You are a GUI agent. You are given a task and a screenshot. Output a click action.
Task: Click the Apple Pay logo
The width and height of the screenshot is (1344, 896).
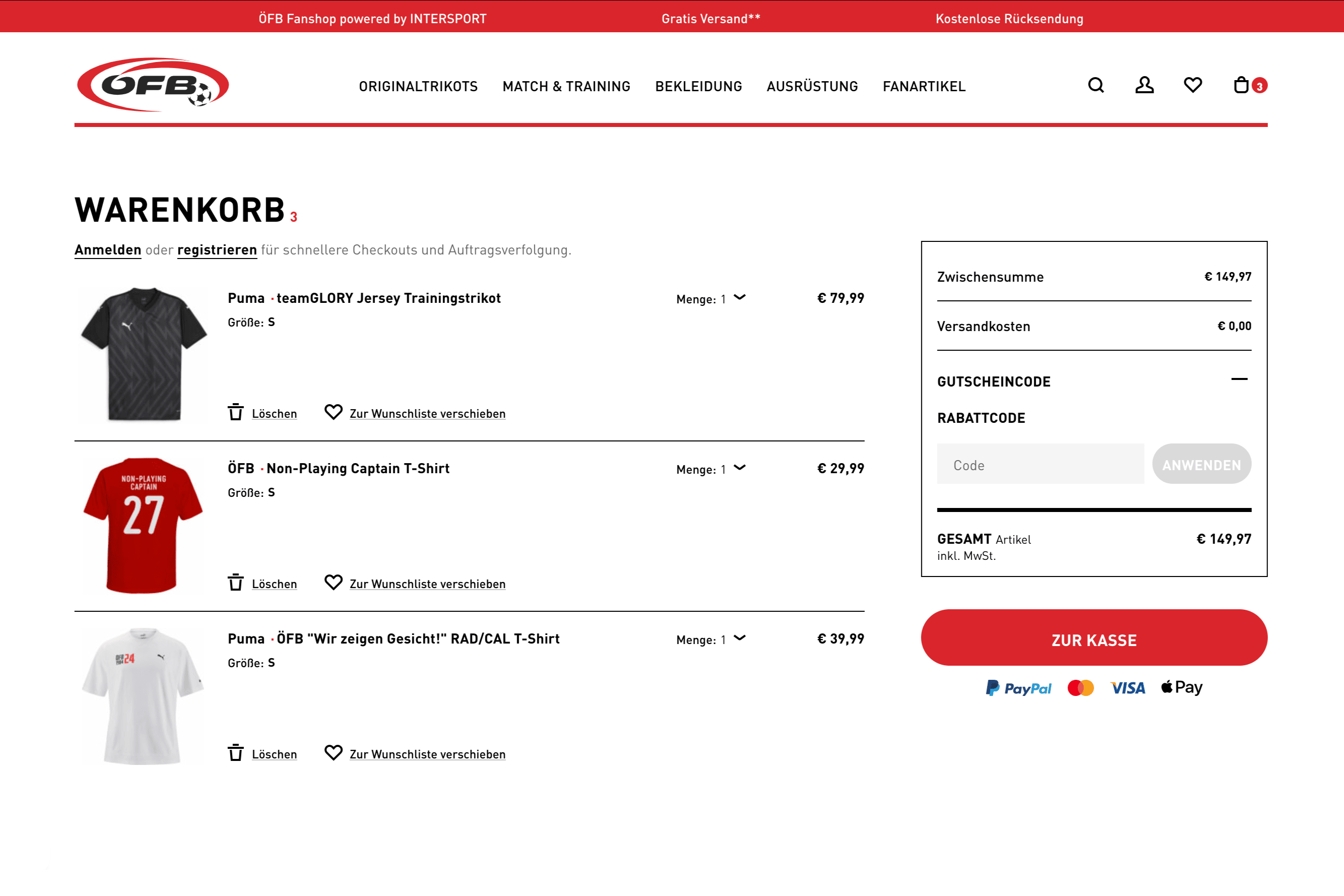click(x=1182, y=687)
